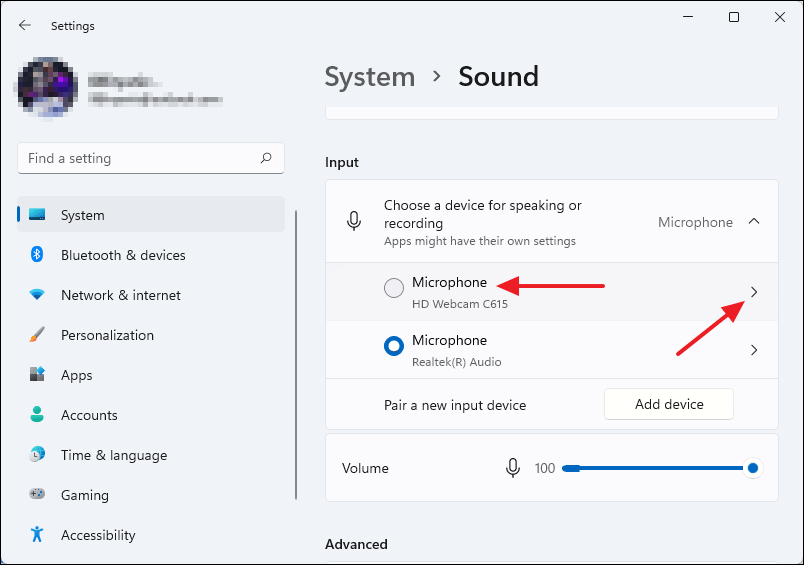
Task: Click the Network & internet wifi icon
Action: pos(37,295)
